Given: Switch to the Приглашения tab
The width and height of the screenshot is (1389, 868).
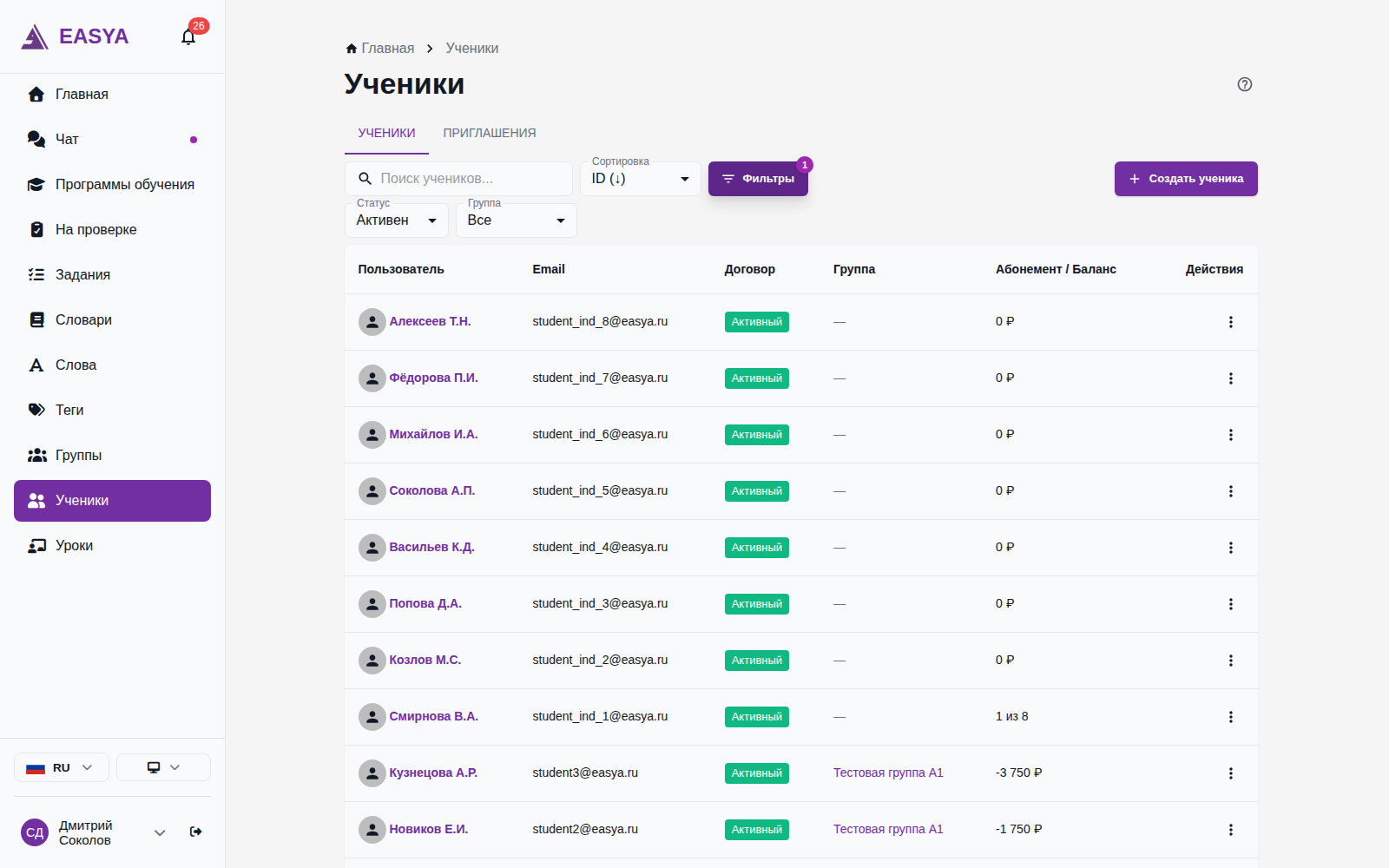Looking at the screenshot, I should (x=490, y=133).
